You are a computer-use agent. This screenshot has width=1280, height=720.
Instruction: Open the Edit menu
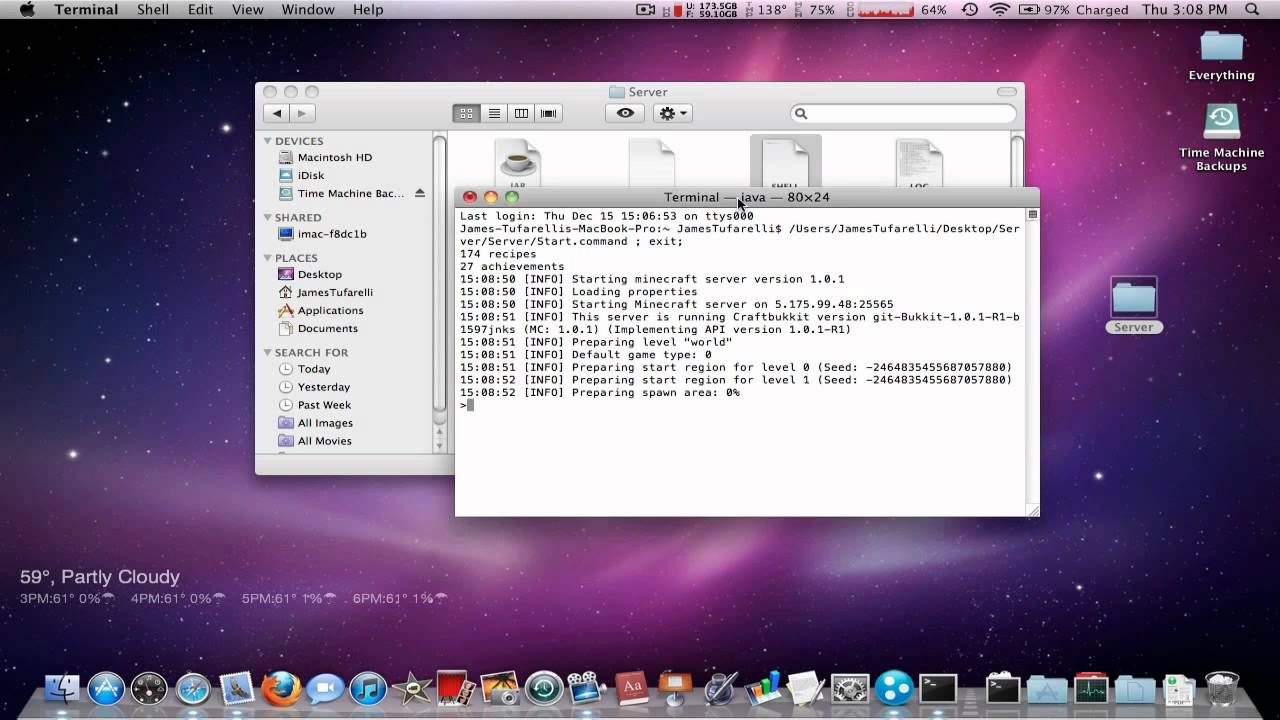pyautogui.click(x=200, y=10)
